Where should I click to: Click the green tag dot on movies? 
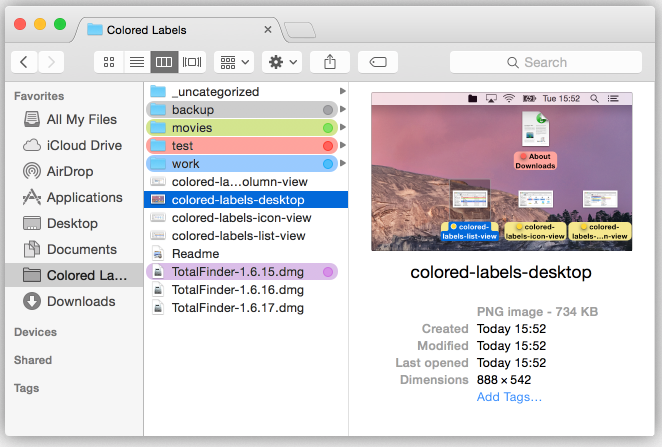[328, 128]
